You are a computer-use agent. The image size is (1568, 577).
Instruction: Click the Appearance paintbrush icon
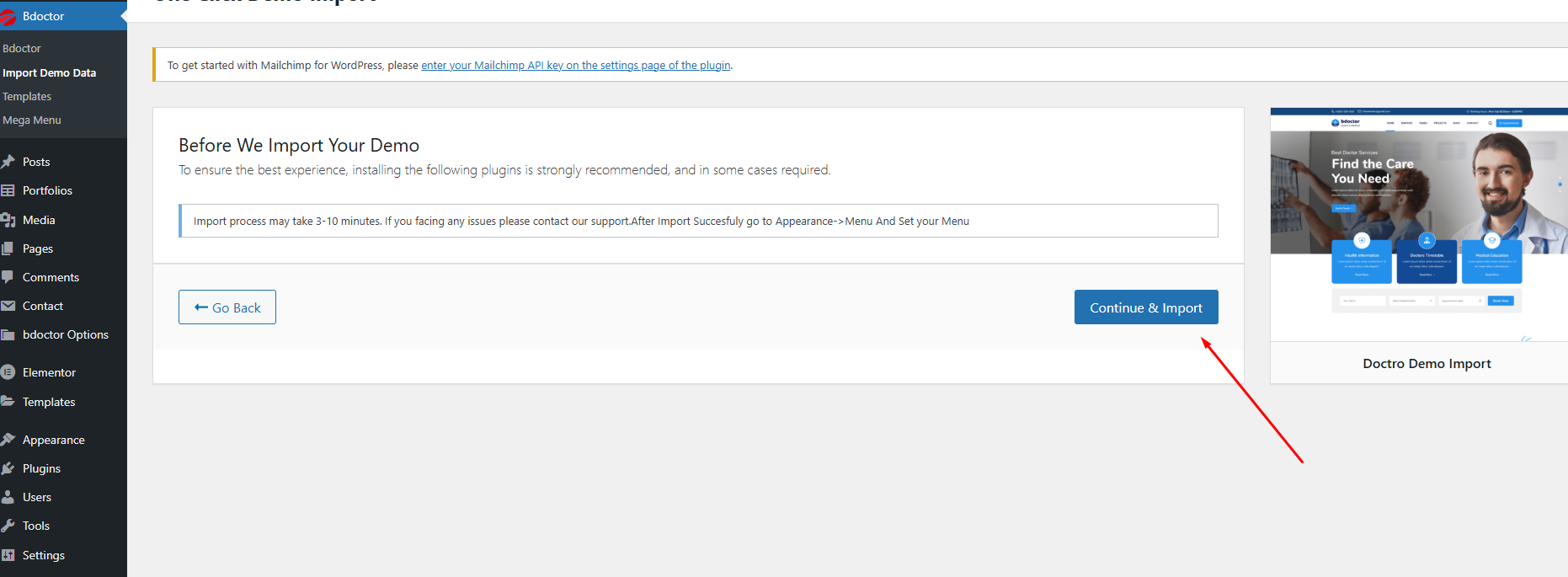tap(8, 440)
